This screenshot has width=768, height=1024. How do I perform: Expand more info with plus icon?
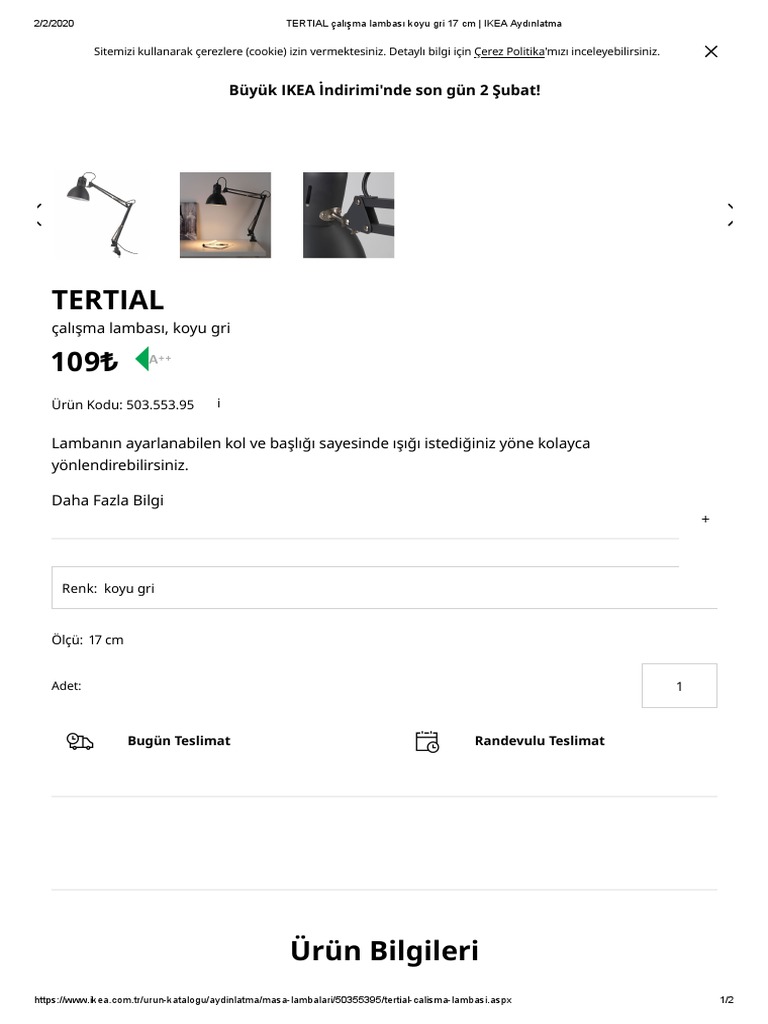[705, 519]
